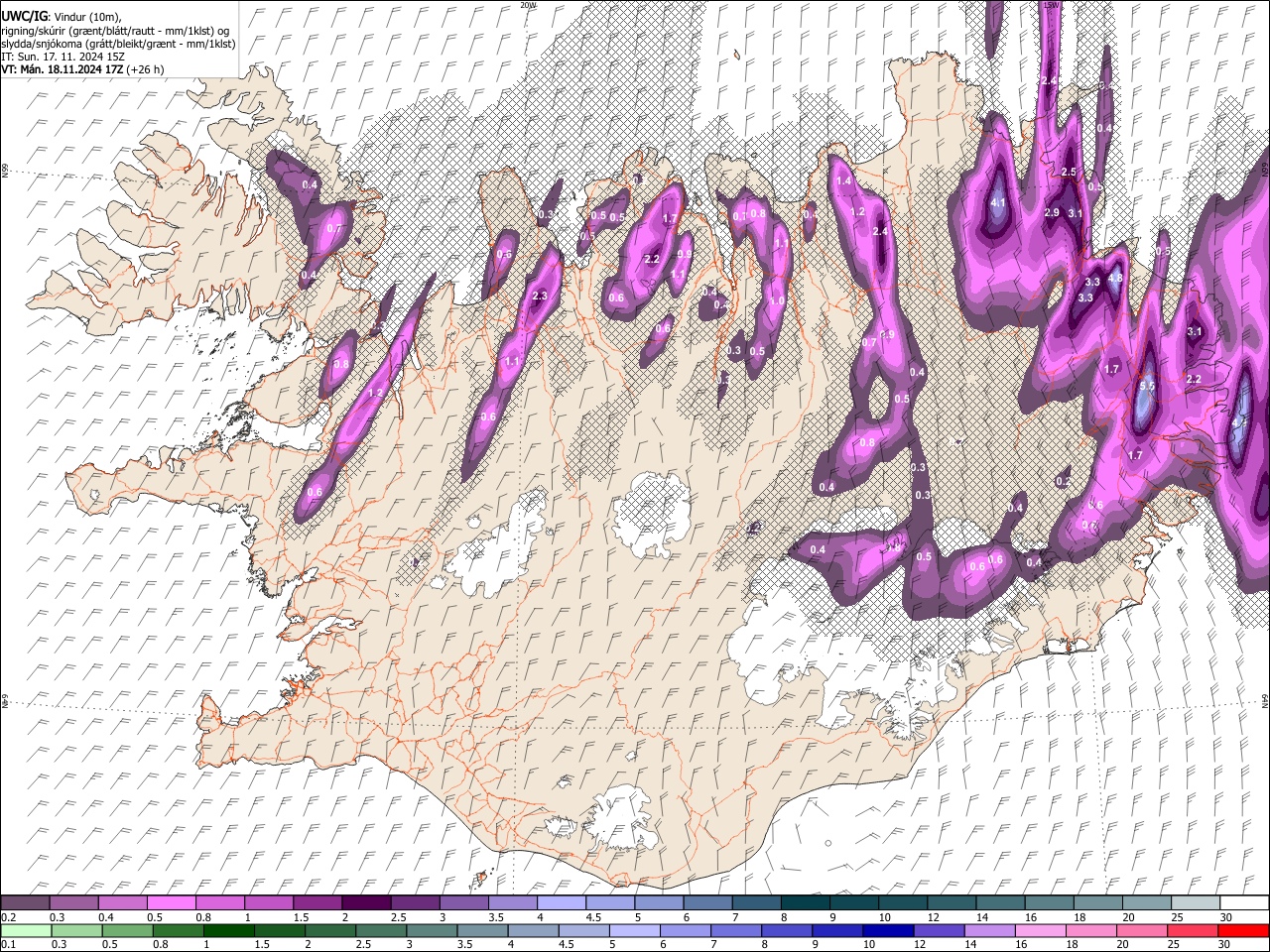Click the dark teal top-row swatch labeled 8
The width and height of the screenshot is (1270, 952).
(x=805, y=903)
